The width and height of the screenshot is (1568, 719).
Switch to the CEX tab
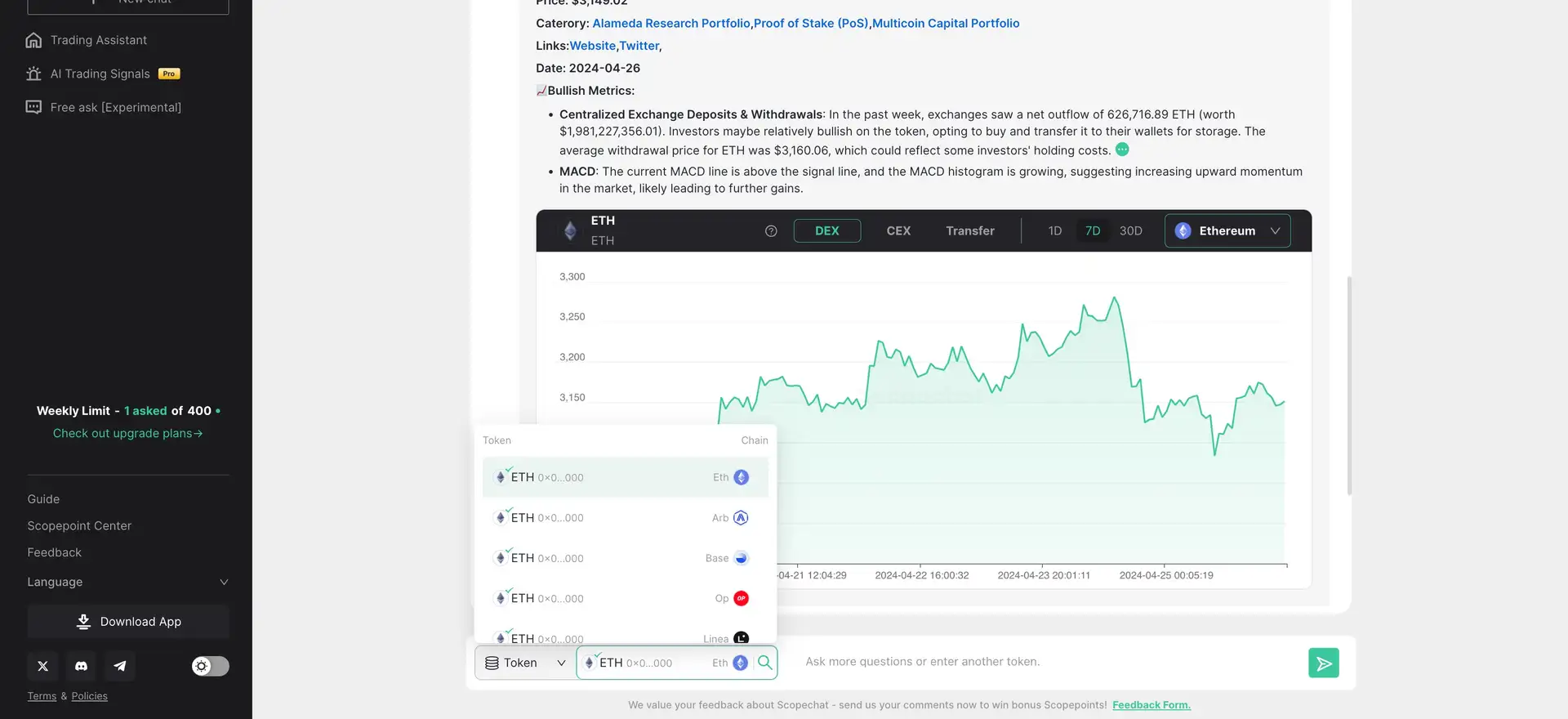(x=898, y=231)
